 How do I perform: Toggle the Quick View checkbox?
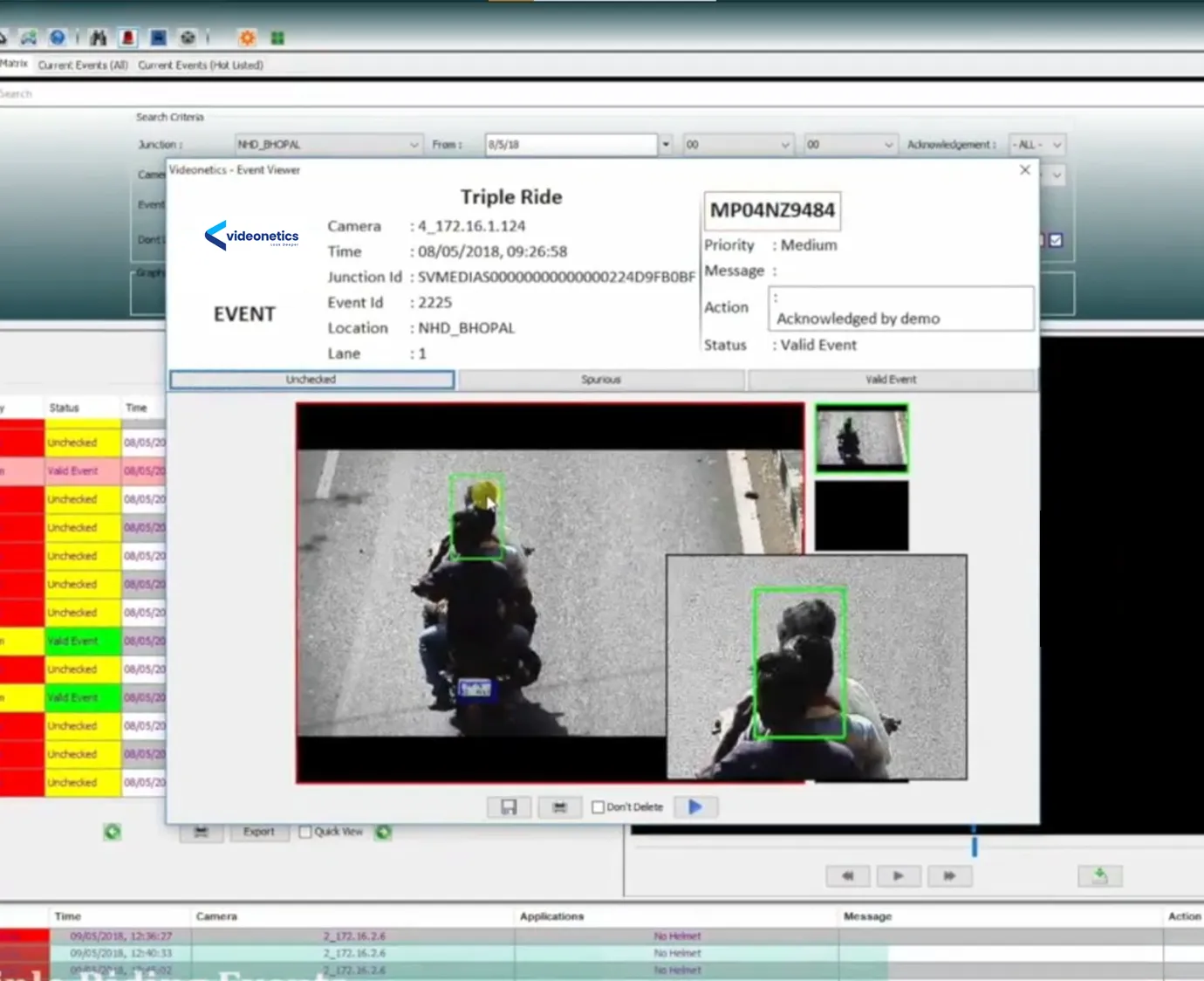point(305,832)
